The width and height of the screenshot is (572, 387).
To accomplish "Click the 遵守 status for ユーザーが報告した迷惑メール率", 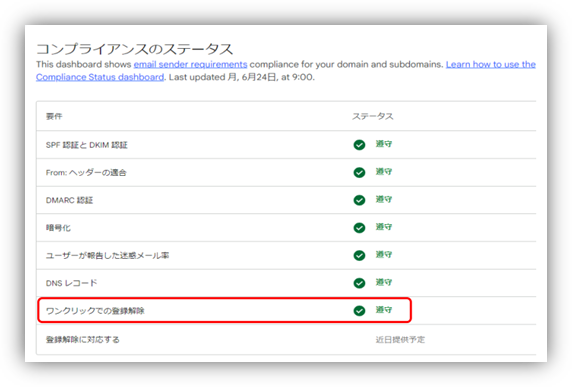I will [x=384, y=255].
